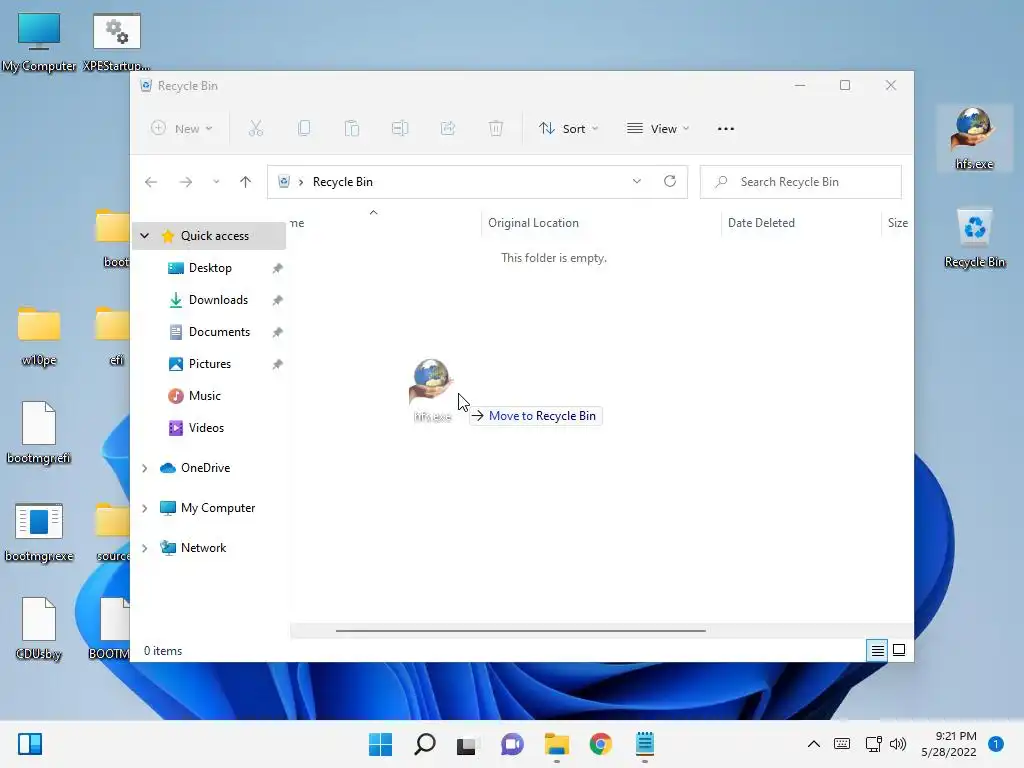
Task: Select the hfs.exe desktop icon
Action: tap(974, 139)
